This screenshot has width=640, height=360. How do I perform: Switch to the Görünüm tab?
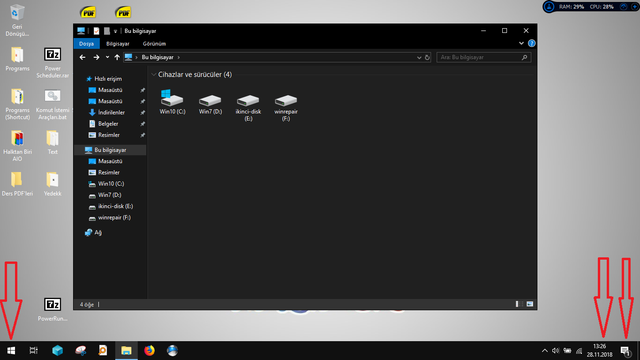pos(154,44)
